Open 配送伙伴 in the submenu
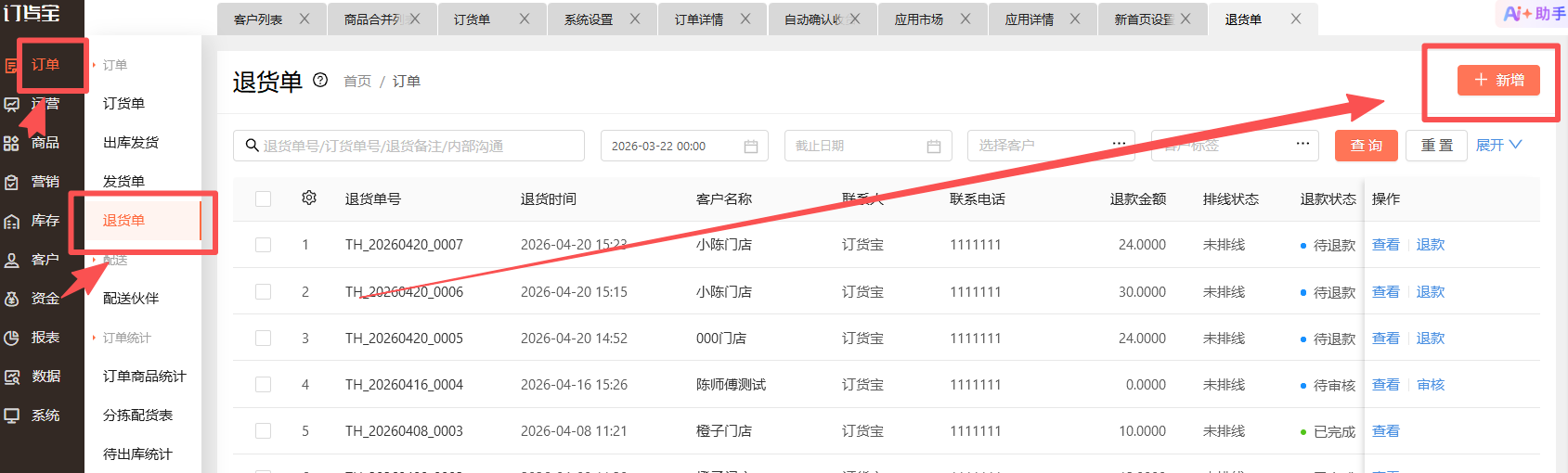The image size is (1568, 473). (x=131, y=298)
